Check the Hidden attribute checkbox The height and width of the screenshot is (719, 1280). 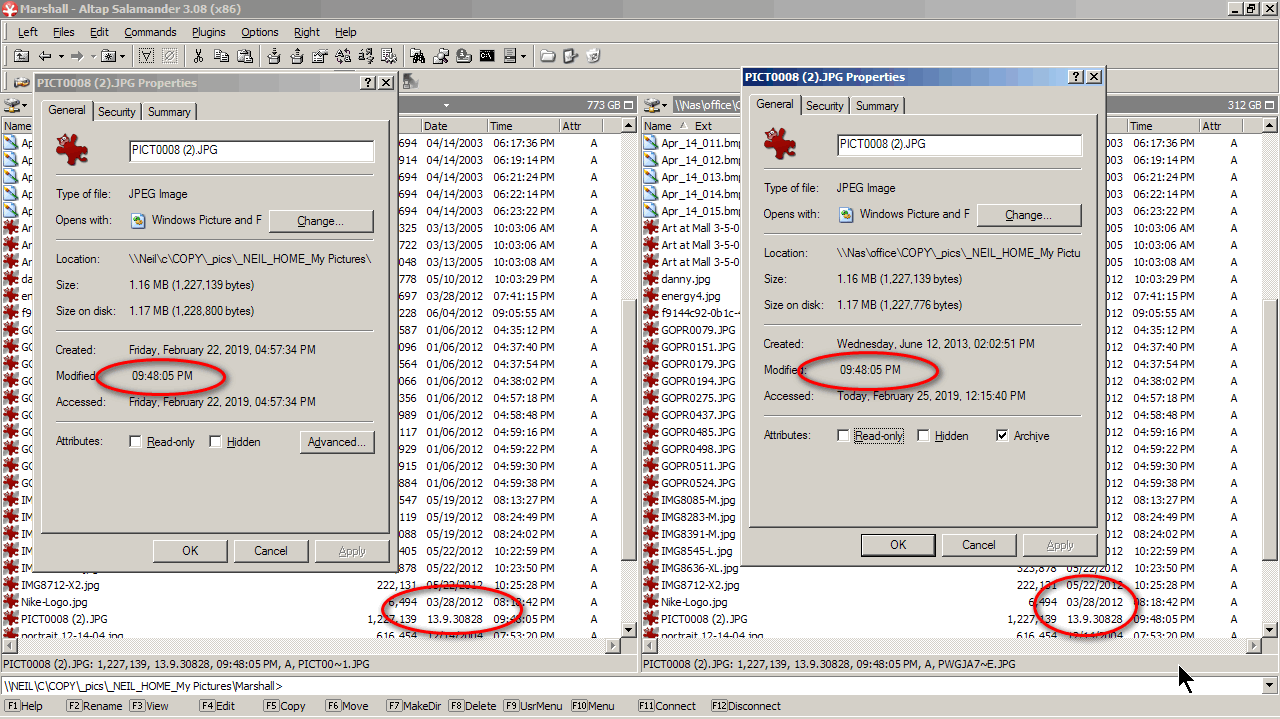pyautogui.click(x=923, y=435)
